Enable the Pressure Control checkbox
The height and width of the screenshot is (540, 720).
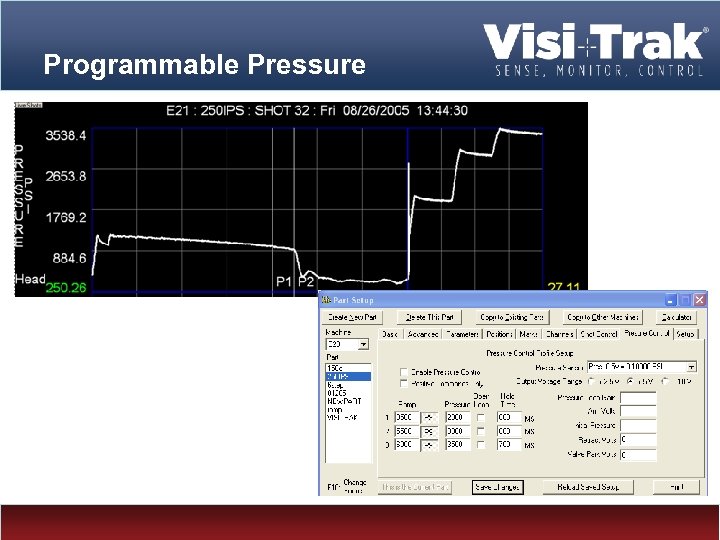404,372
